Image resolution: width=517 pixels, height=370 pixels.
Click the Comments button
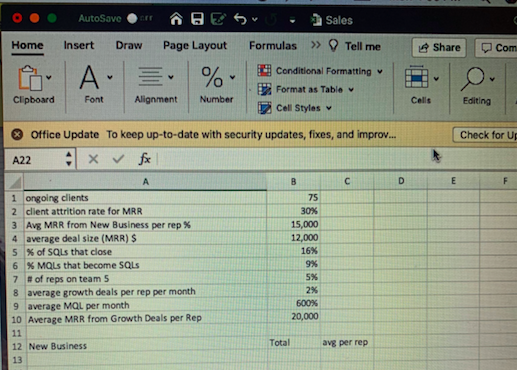pos(497,48)
